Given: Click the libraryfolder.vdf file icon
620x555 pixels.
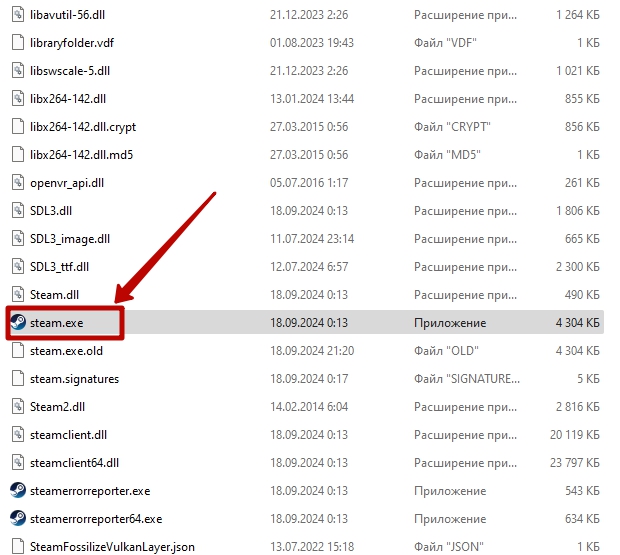Looking at the screenshot, I should [18, 43].
